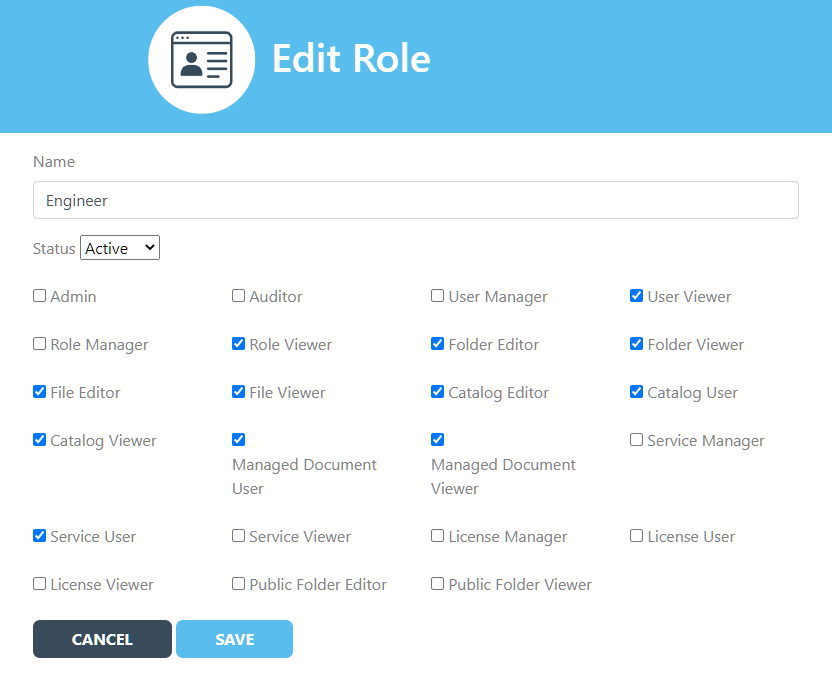The width and height of the screenshot is (832, 676).
Task: Disable the User Viewer permission
Action: pyautogui.click(x=636, y=295)
